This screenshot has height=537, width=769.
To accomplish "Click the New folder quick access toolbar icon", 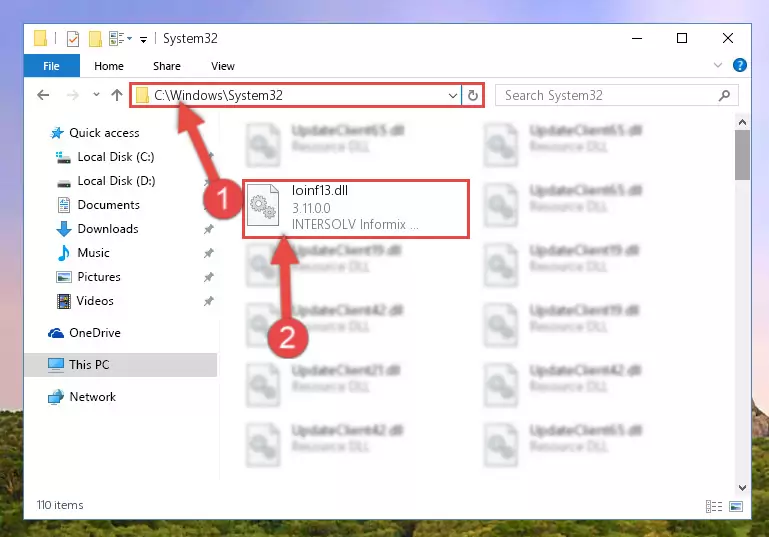I will click(95, 38).
